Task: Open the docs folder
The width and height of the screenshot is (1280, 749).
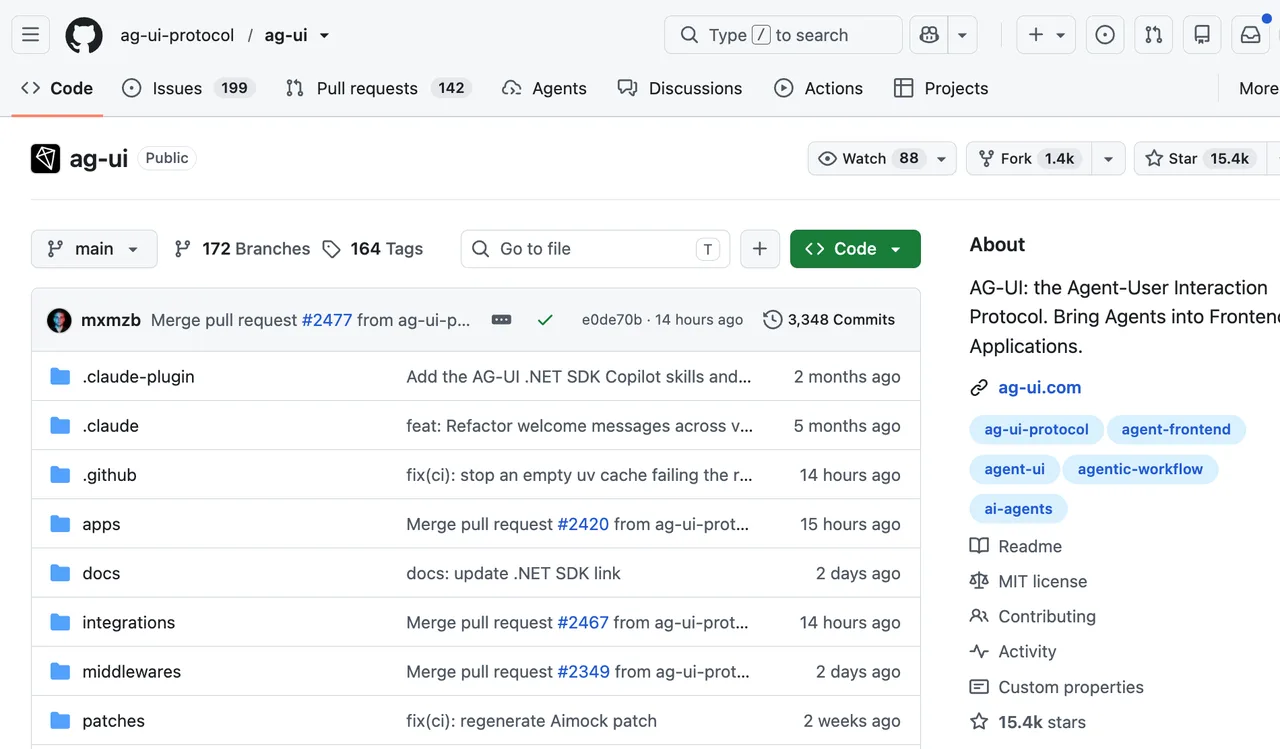Action: click(101, 573)
